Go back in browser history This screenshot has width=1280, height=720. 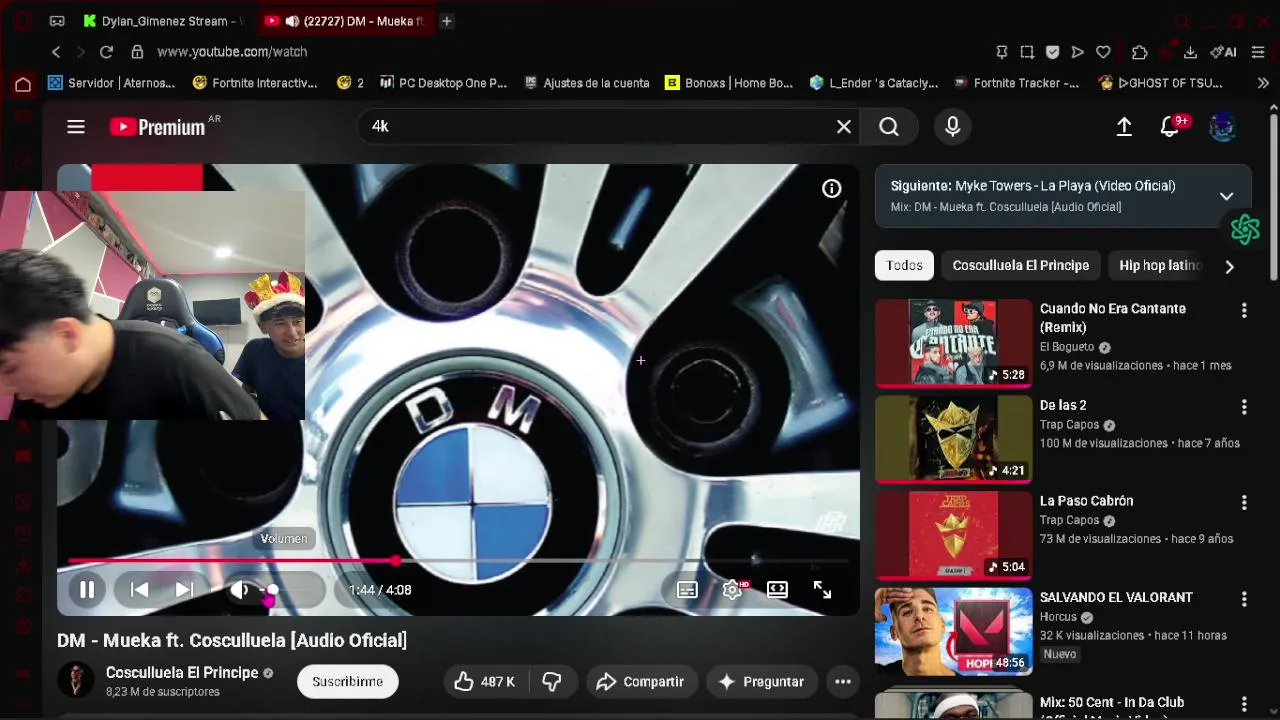click(x=56, y=52)
